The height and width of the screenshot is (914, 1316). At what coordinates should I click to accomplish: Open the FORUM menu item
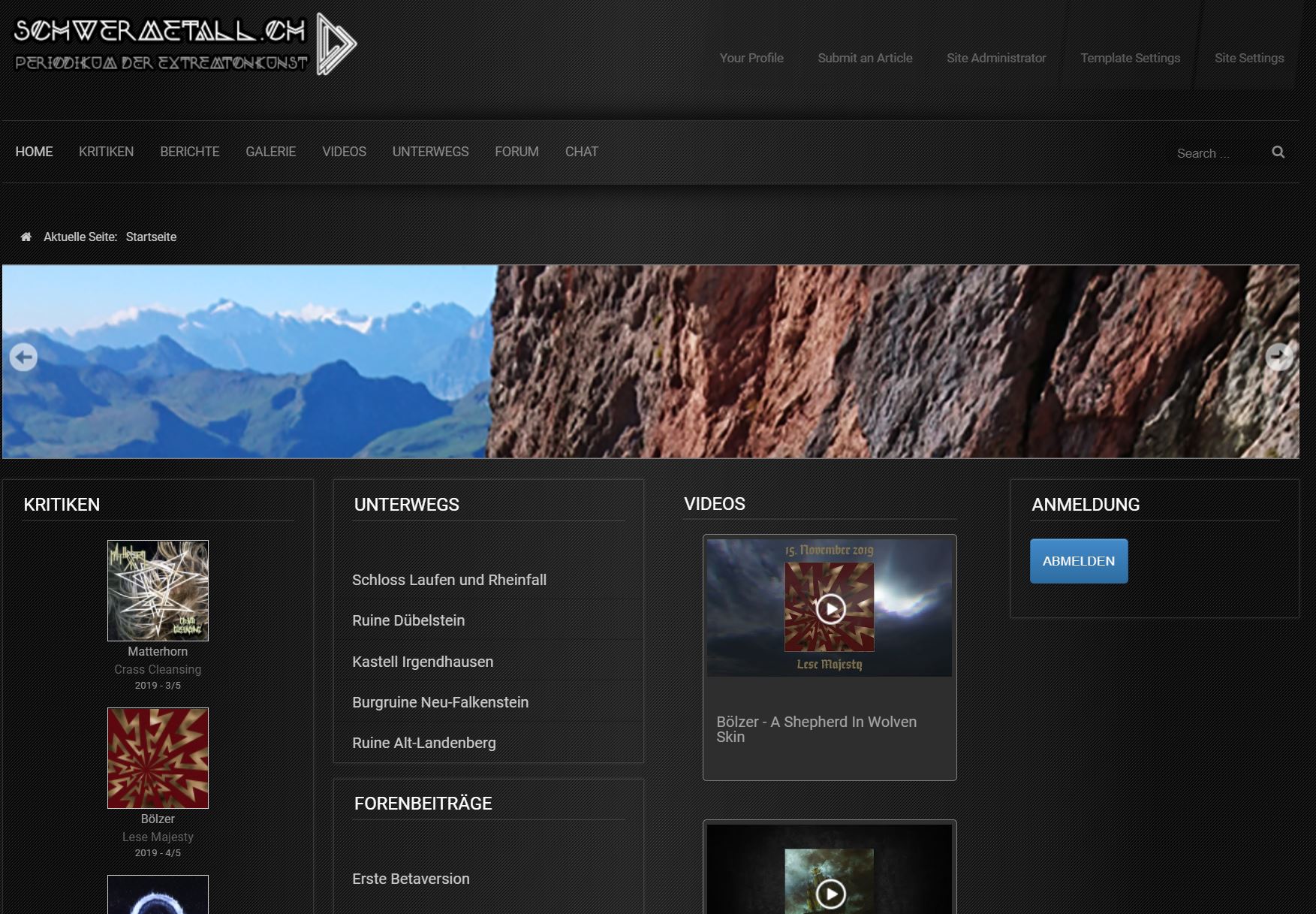tap(516, 152)
